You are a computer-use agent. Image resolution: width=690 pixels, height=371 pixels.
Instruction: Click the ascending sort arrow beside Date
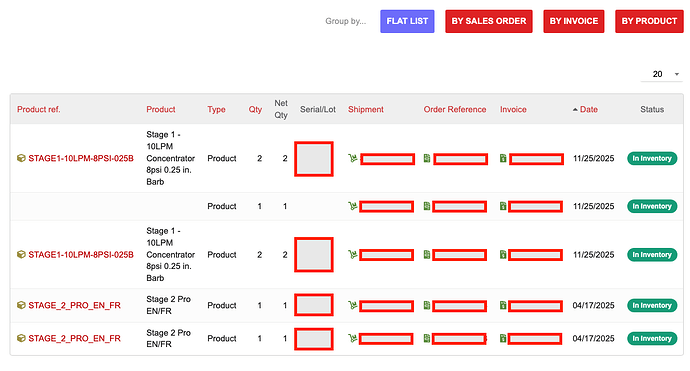tap(575, 110)
